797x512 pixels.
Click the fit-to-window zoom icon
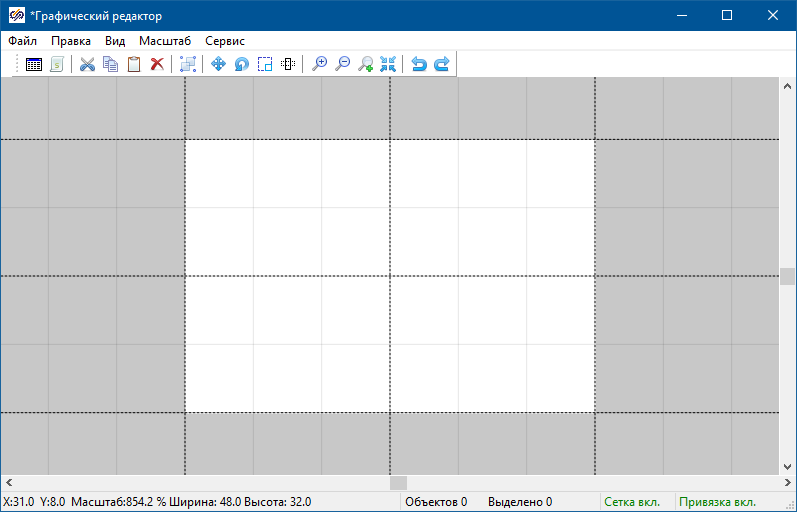click(x=389, y=64)
